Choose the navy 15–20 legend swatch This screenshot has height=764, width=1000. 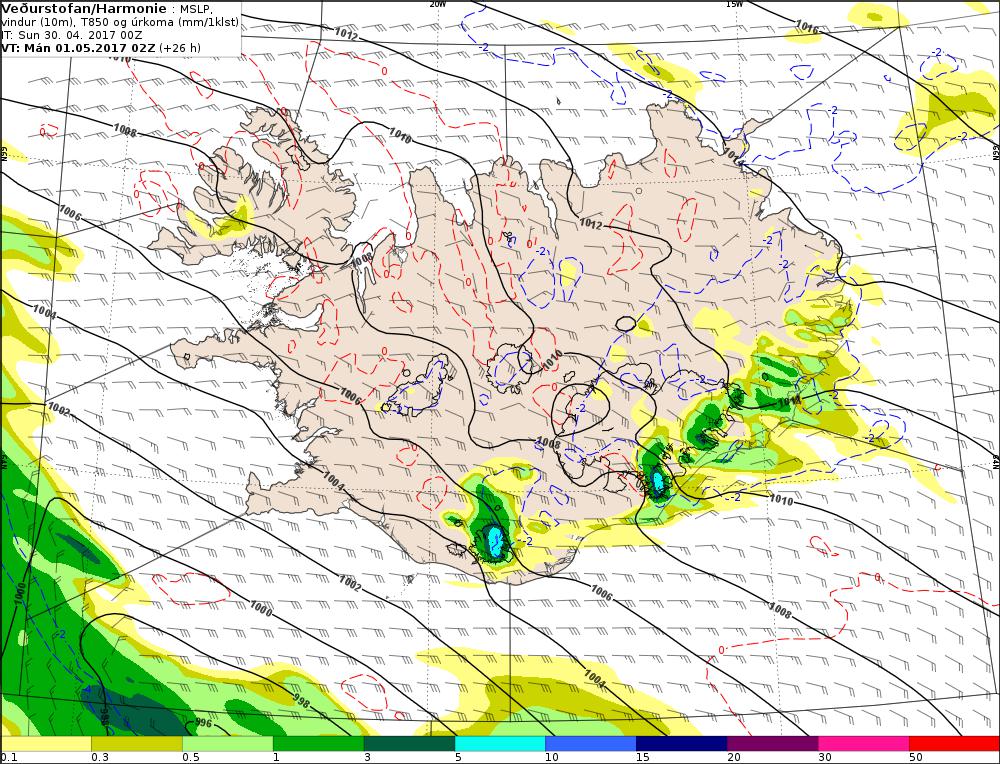pos(682,744)
